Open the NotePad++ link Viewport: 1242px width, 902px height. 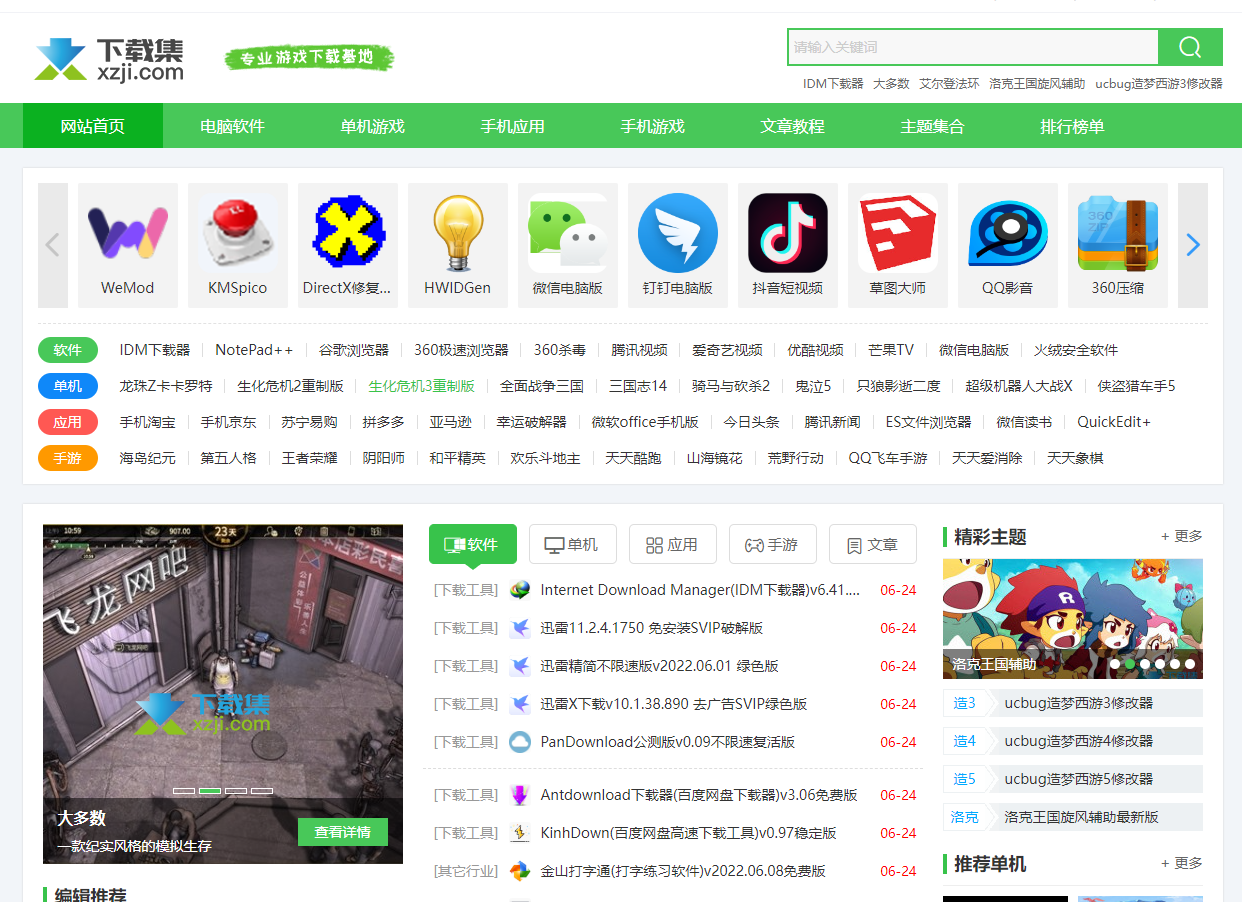coord(254,350)
